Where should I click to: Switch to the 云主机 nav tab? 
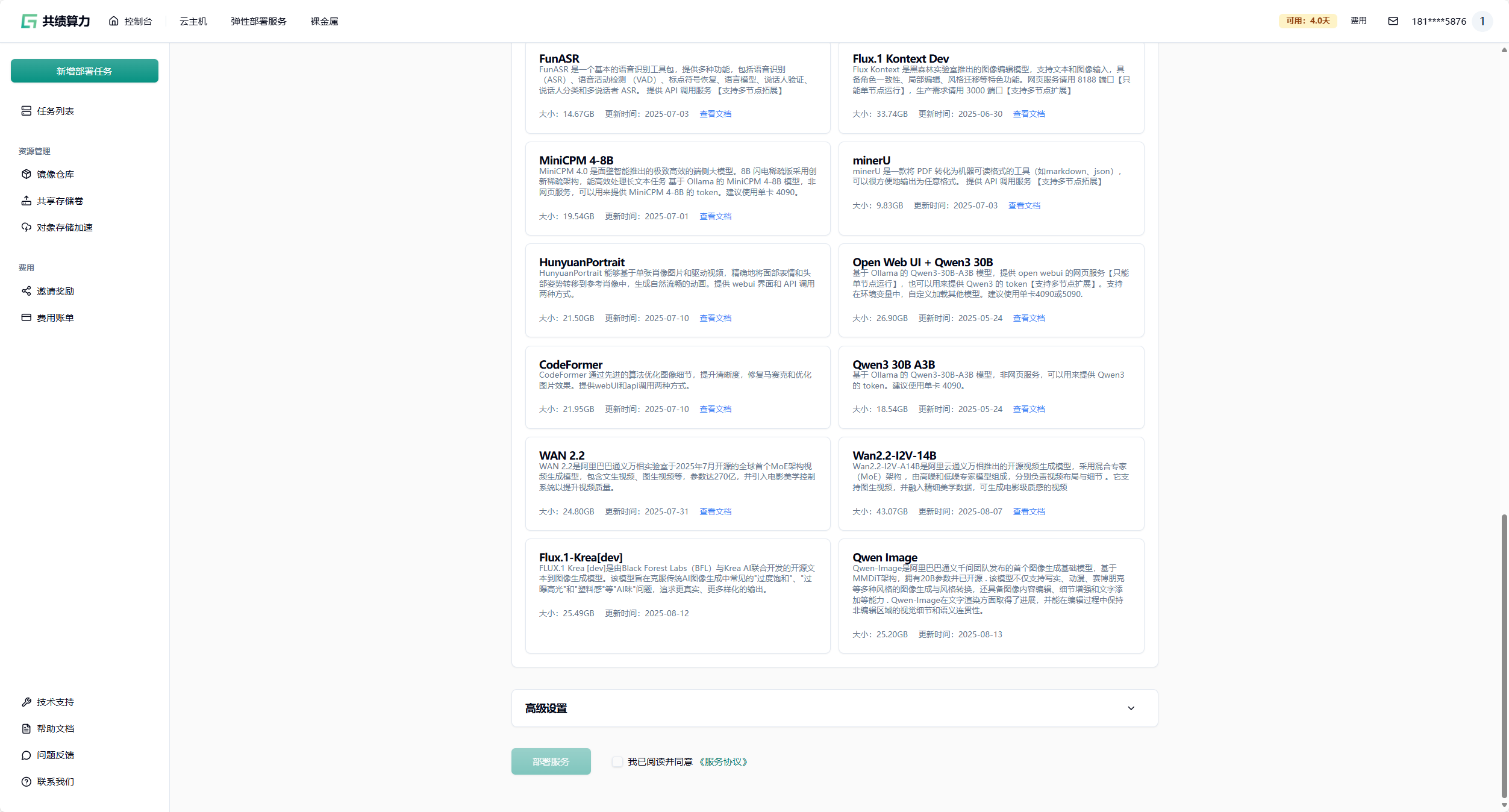[x=193, y=21]
